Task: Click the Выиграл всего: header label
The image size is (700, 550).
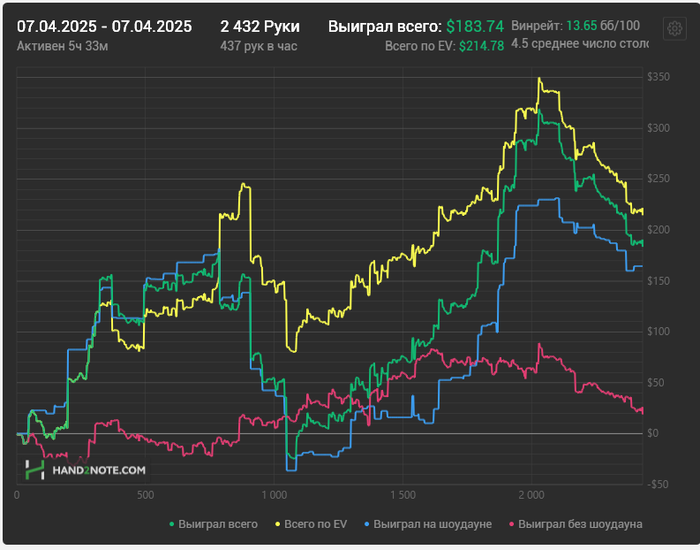Action: [x=385, y=26]
